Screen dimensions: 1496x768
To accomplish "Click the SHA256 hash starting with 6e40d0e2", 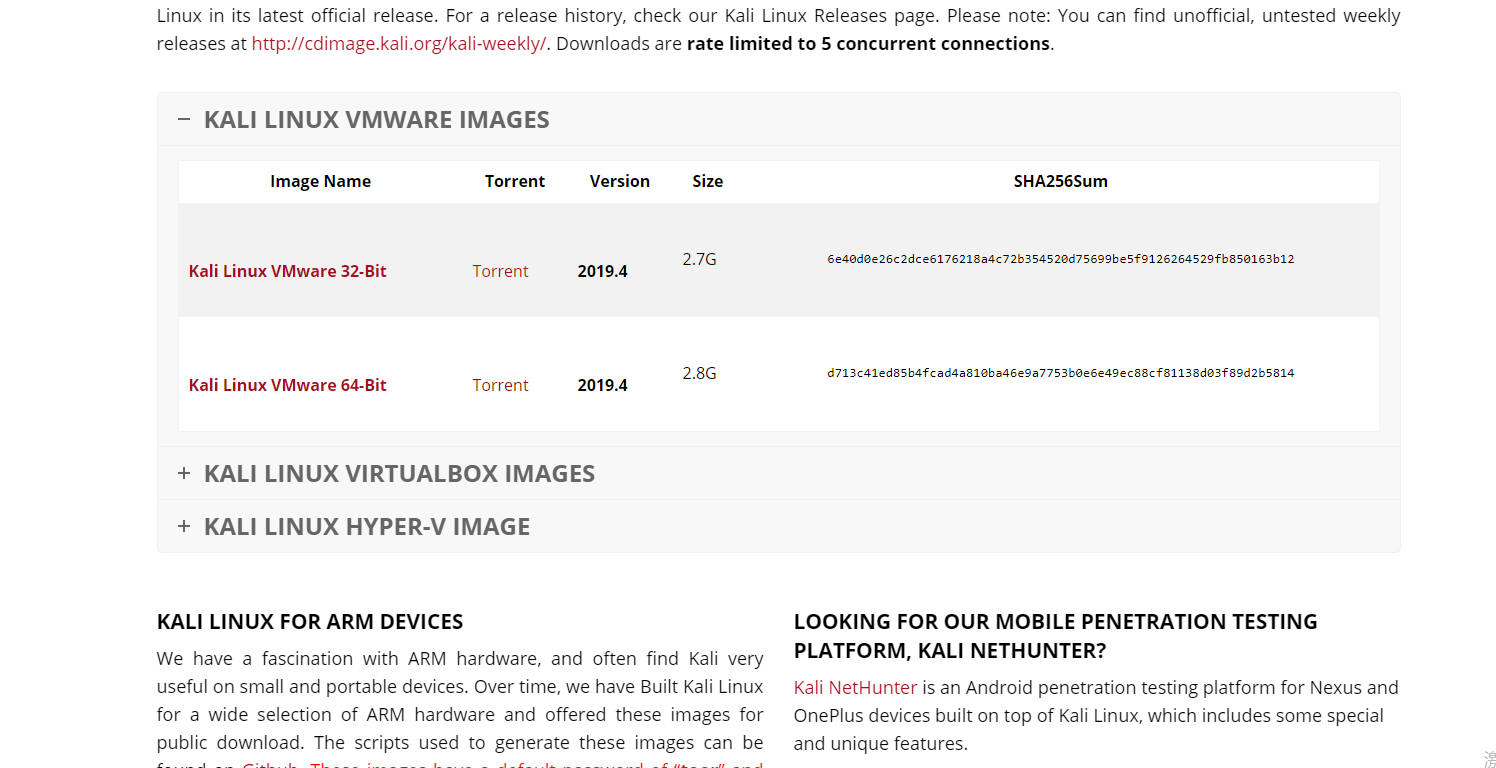I will coord(1060,259).
